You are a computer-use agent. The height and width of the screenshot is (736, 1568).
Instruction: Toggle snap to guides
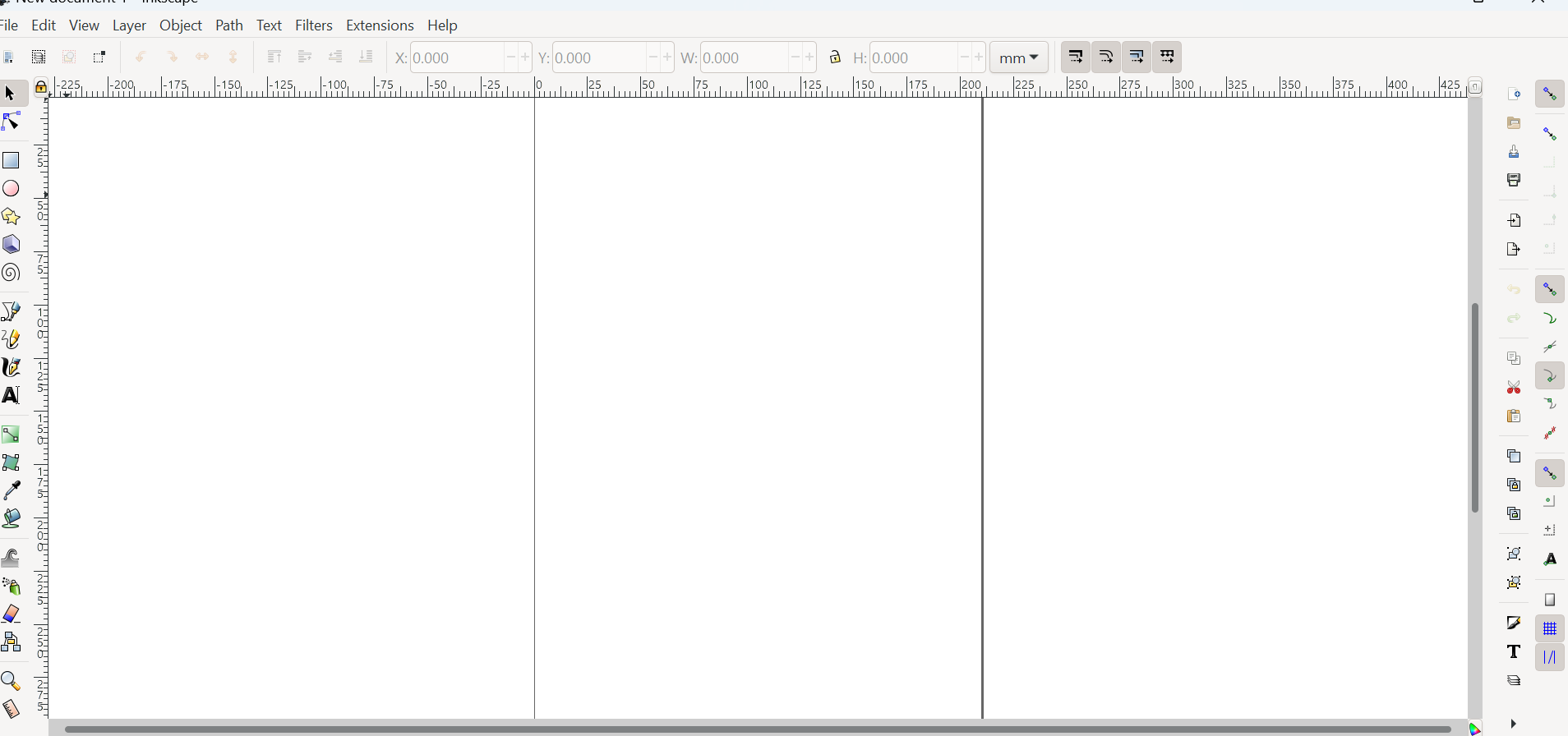[1550, 657]
